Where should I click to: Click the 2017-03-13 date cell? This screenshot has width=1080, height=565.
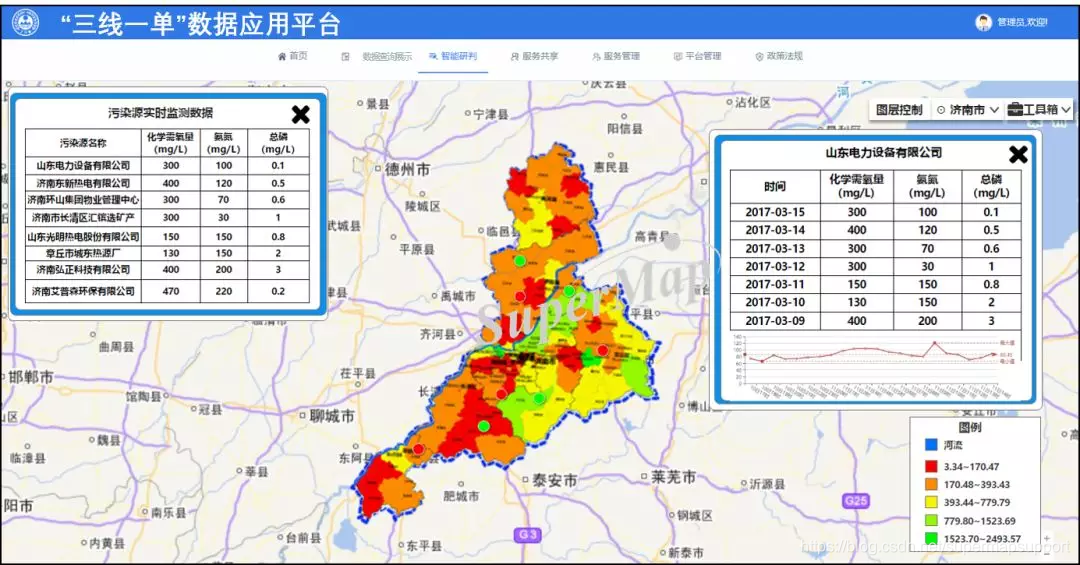tap(775, 249)
